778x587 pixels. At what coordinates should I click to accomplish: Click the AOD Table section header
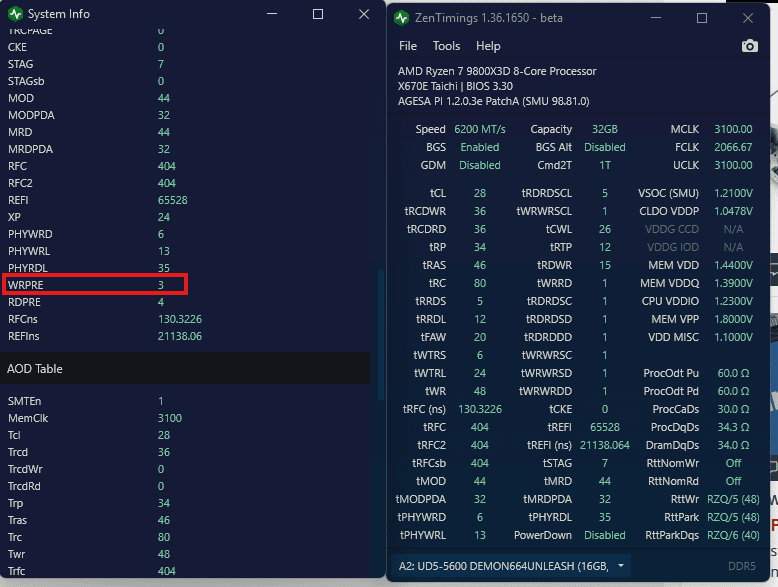coord(185,369)
